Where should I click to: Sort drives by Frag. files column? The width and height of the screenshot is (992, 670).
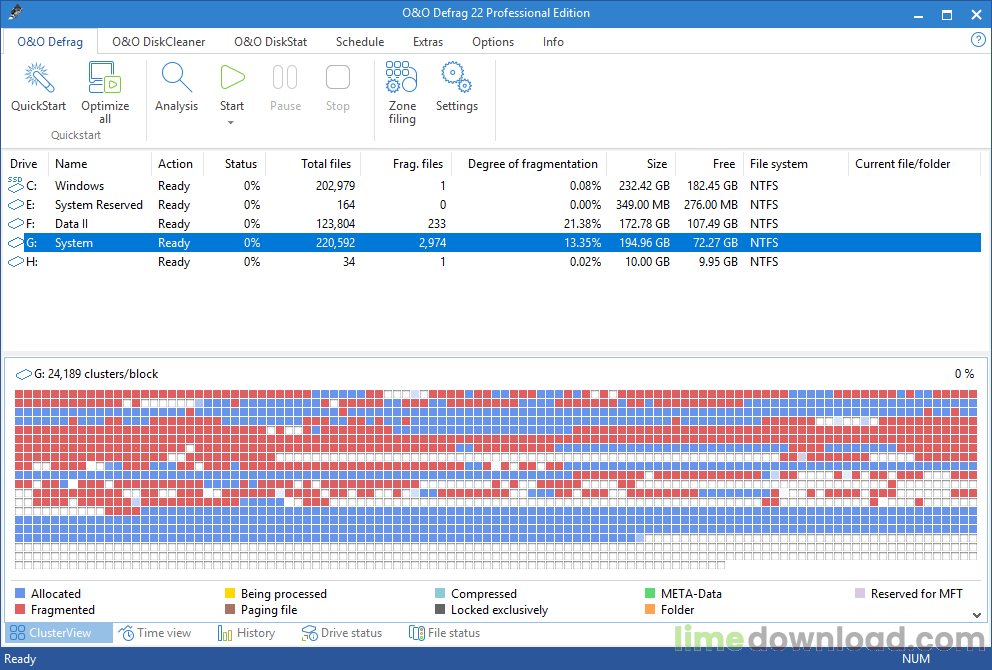418,164
